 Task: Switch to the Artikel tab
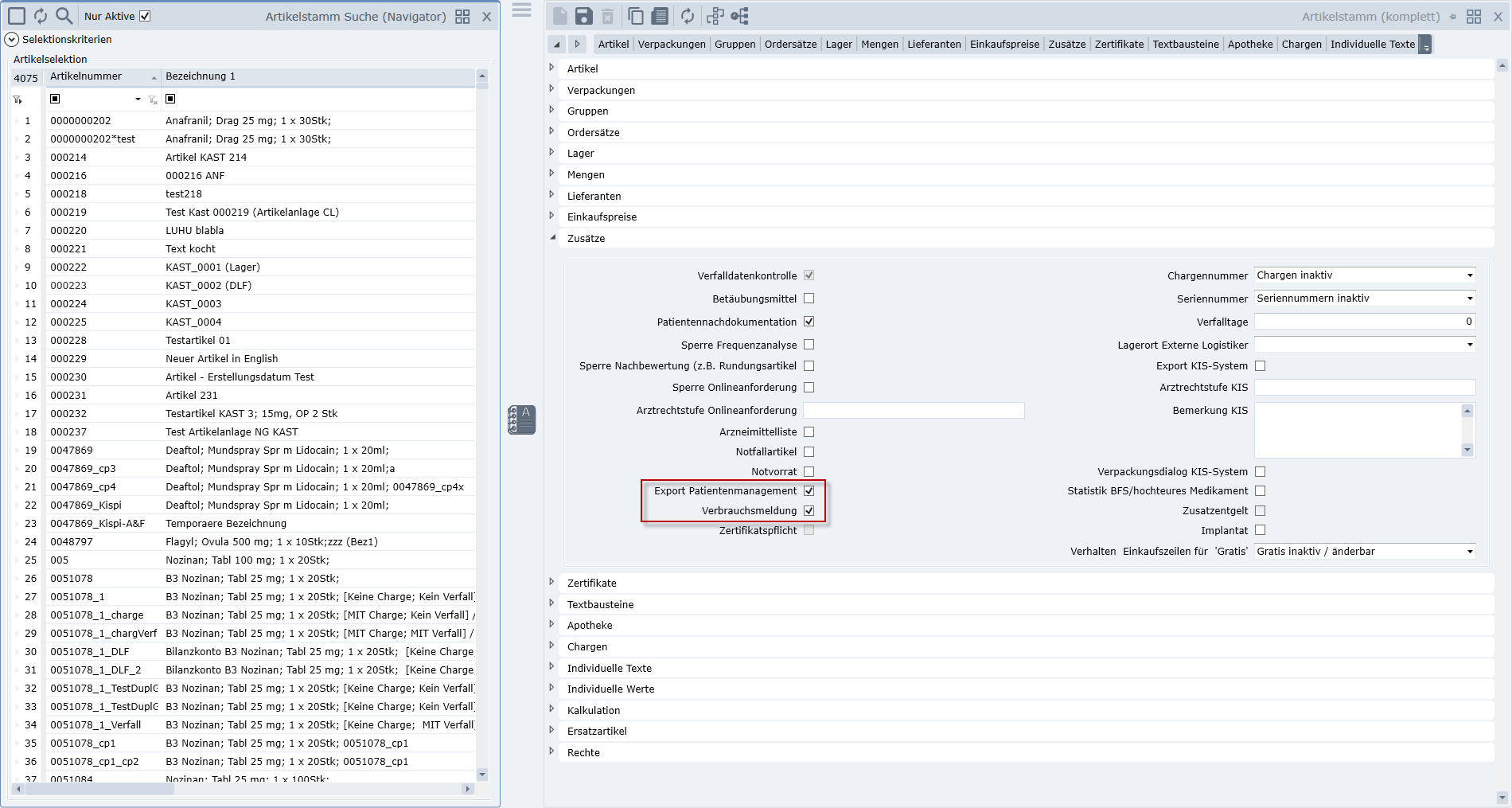tap(614, 45)
